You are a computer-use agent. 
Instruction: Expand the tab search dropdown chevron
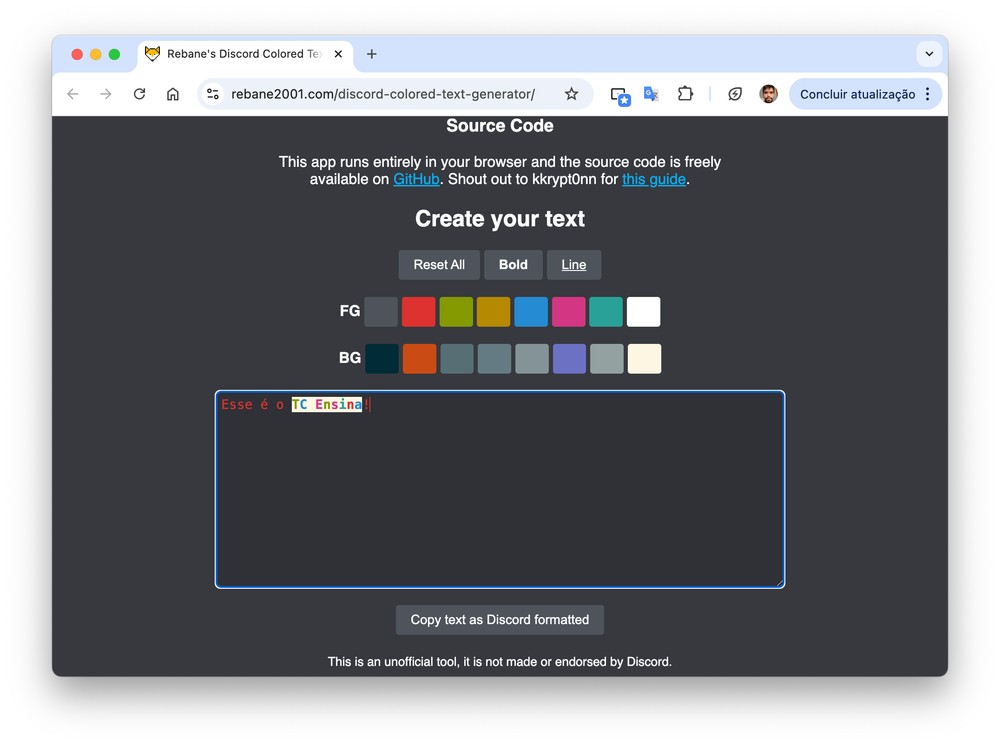[x=929, y=54]
